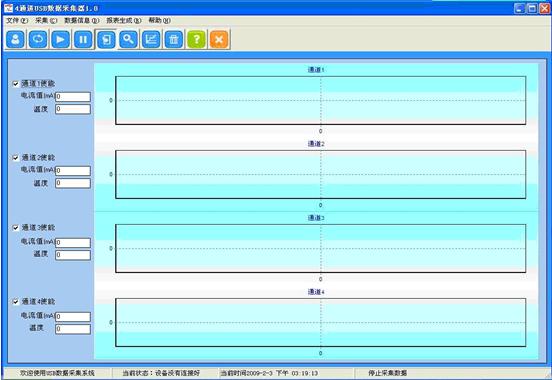The width and height of the screenshot is (552, 380).
Task: Click the chart graph toolbar icon
Action: coord(151,39)
